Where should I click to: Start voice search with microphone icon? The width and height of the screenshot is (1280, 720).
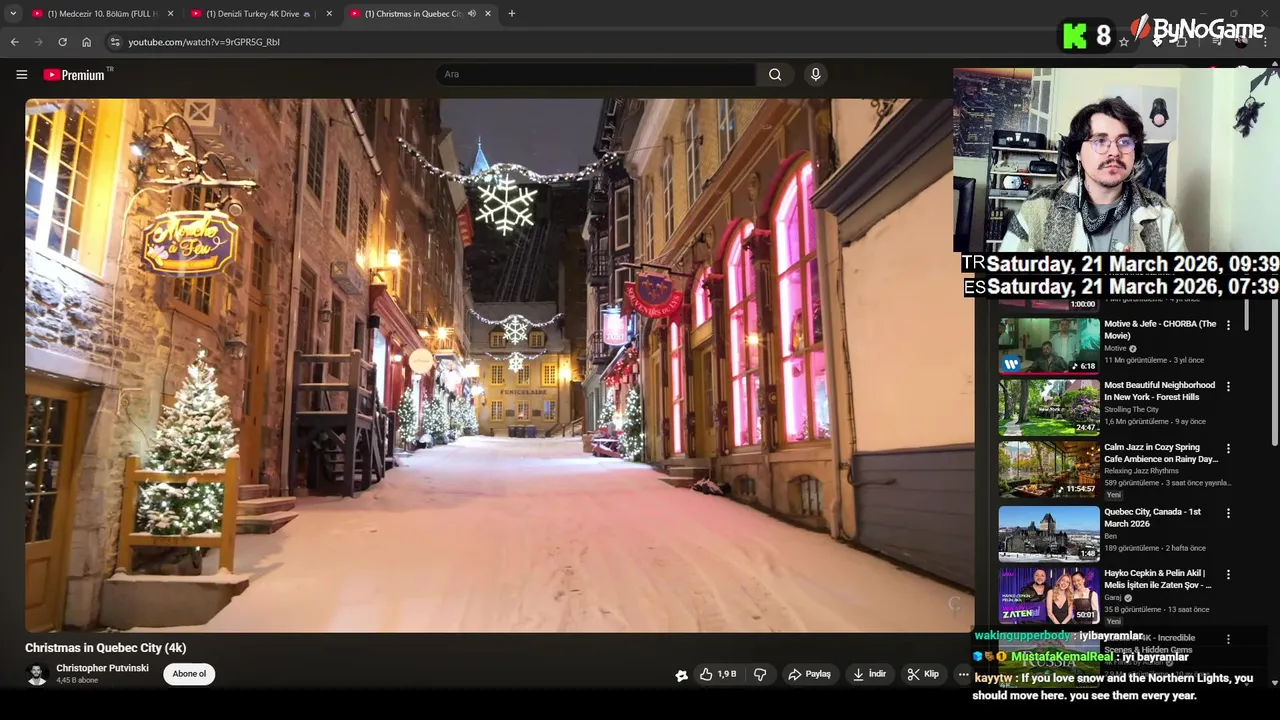pyautogui.click(x=816, y=75)
